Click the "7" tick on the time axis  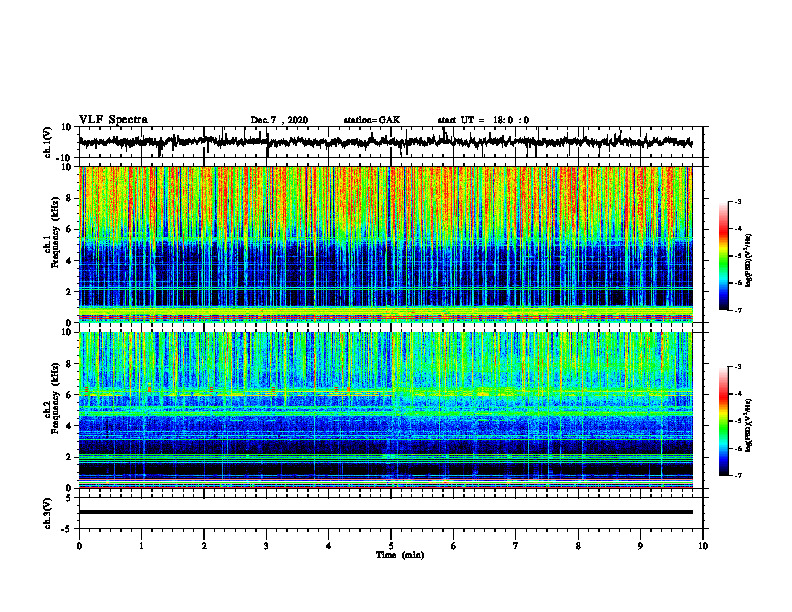pyautogui.click(x=516, y=546)
